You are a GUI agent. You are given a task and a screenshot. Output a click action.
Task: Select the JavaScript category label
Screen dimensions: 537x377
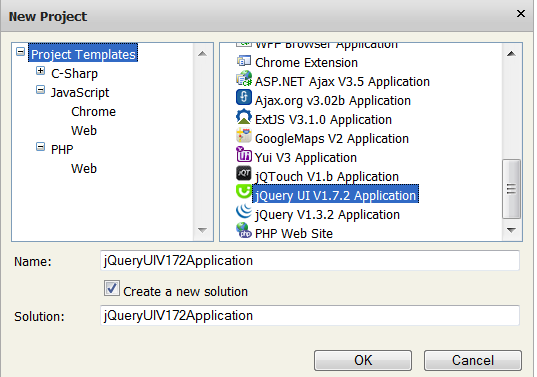click(80, 92)
